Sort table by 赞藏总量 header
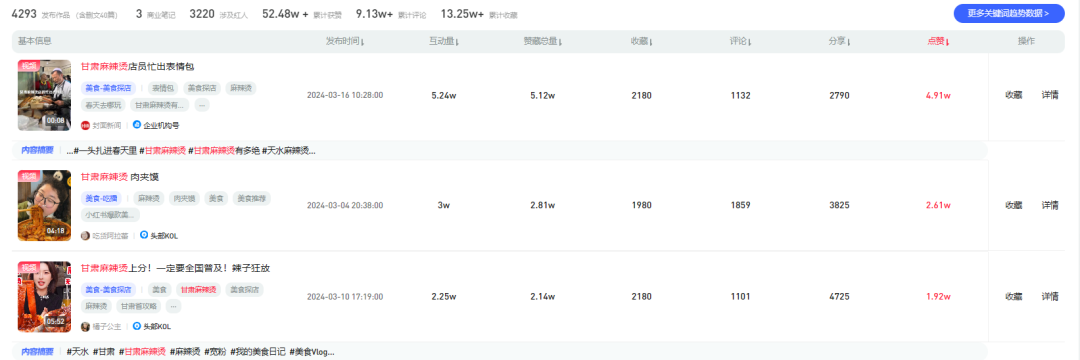Image resolution: width=1080 pixels, height=360 pixels. click(543, 41)
